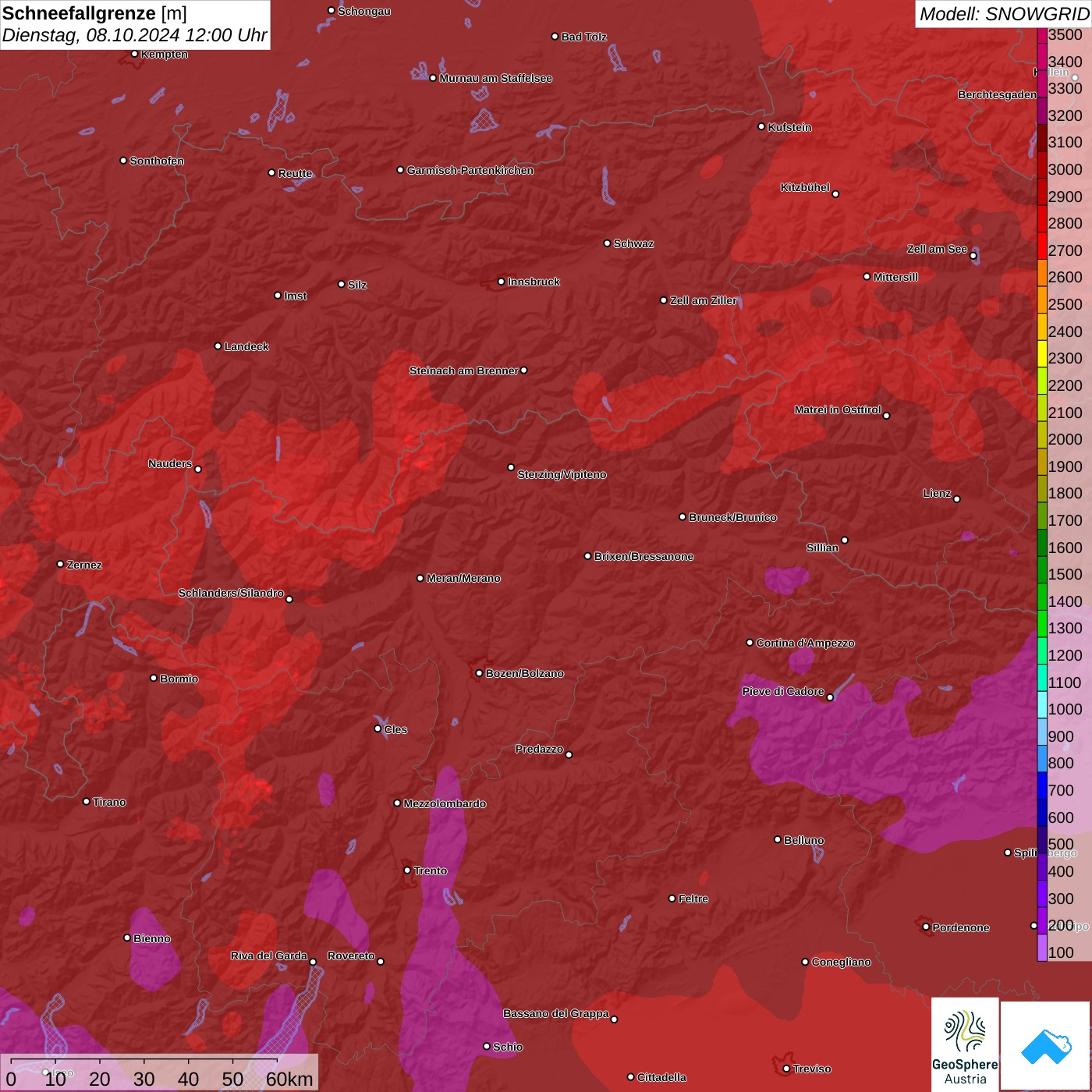Viewport: 1092px width, 1092px height.
Task: Click the 'Modell: SNOWGRID' label
Action: click(x=1004, y=14)
